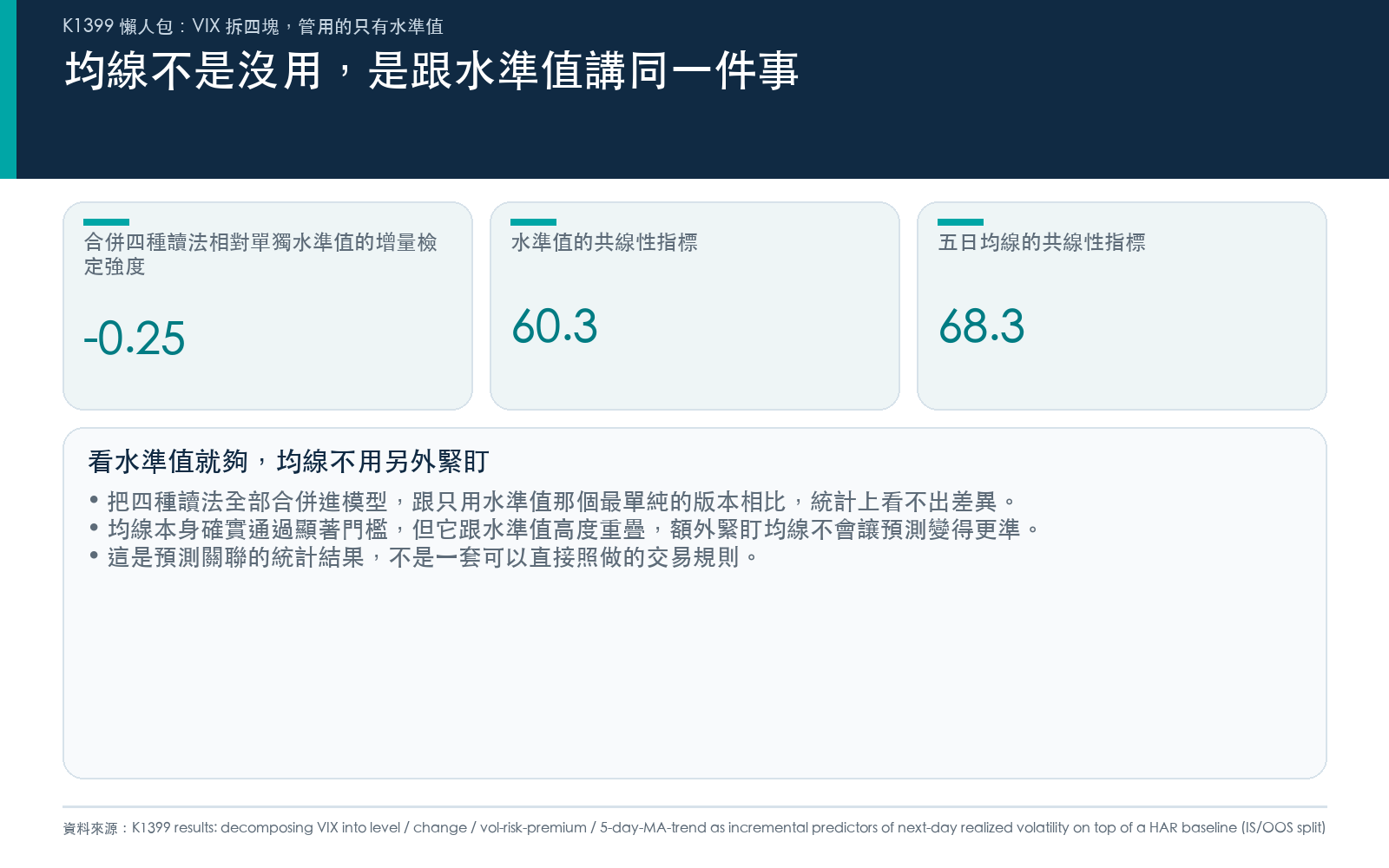Select the value 60.3
The height and width of the screenshot is (868, 1389).
click(555, 326)
